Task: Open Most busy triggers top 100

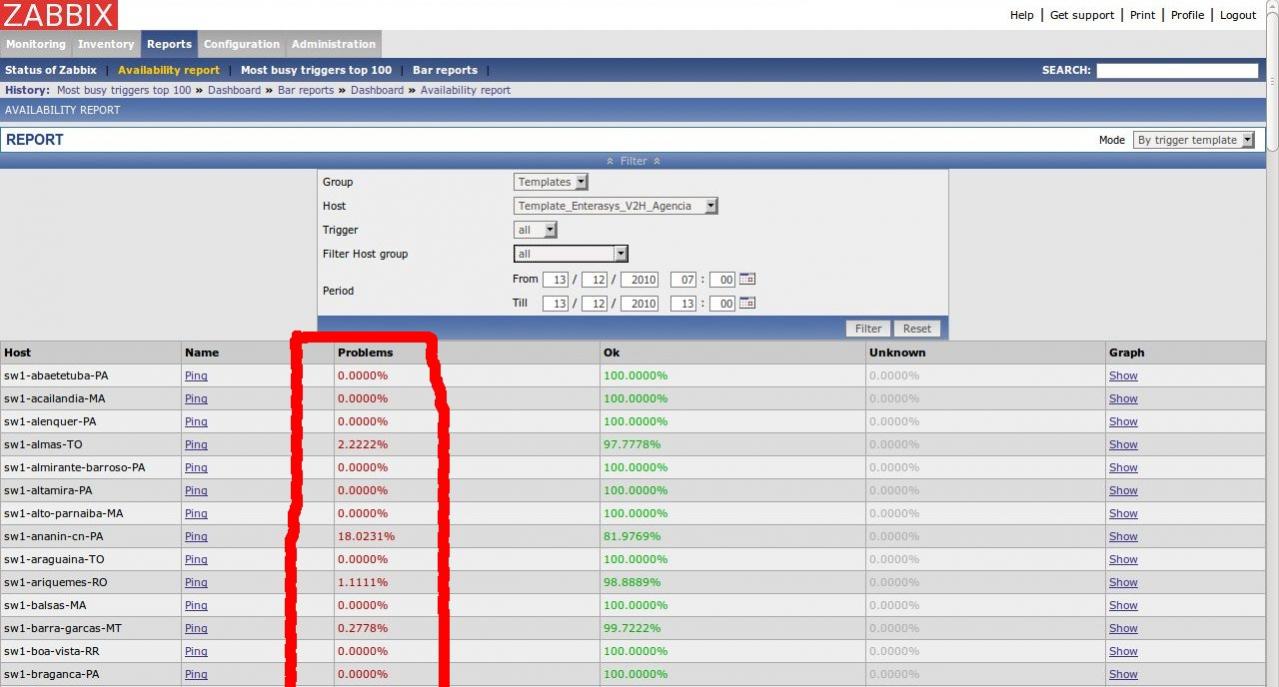Action: click(316, 70)
